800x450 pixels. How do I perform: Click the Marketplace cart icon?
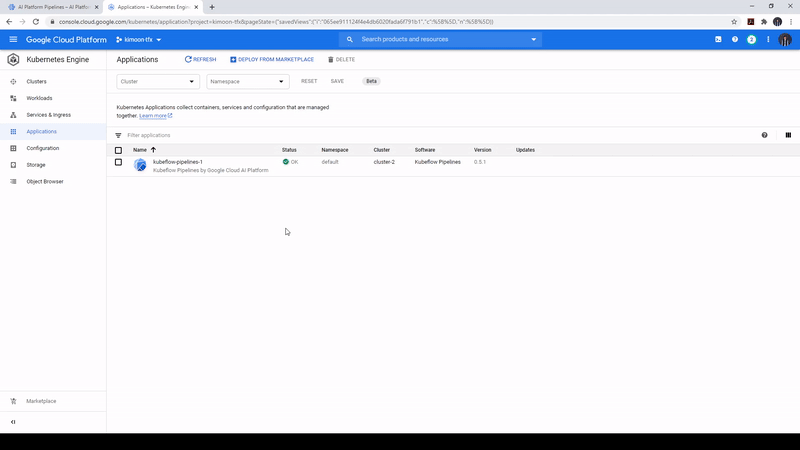pyautogui.click(x=13, y=401)
